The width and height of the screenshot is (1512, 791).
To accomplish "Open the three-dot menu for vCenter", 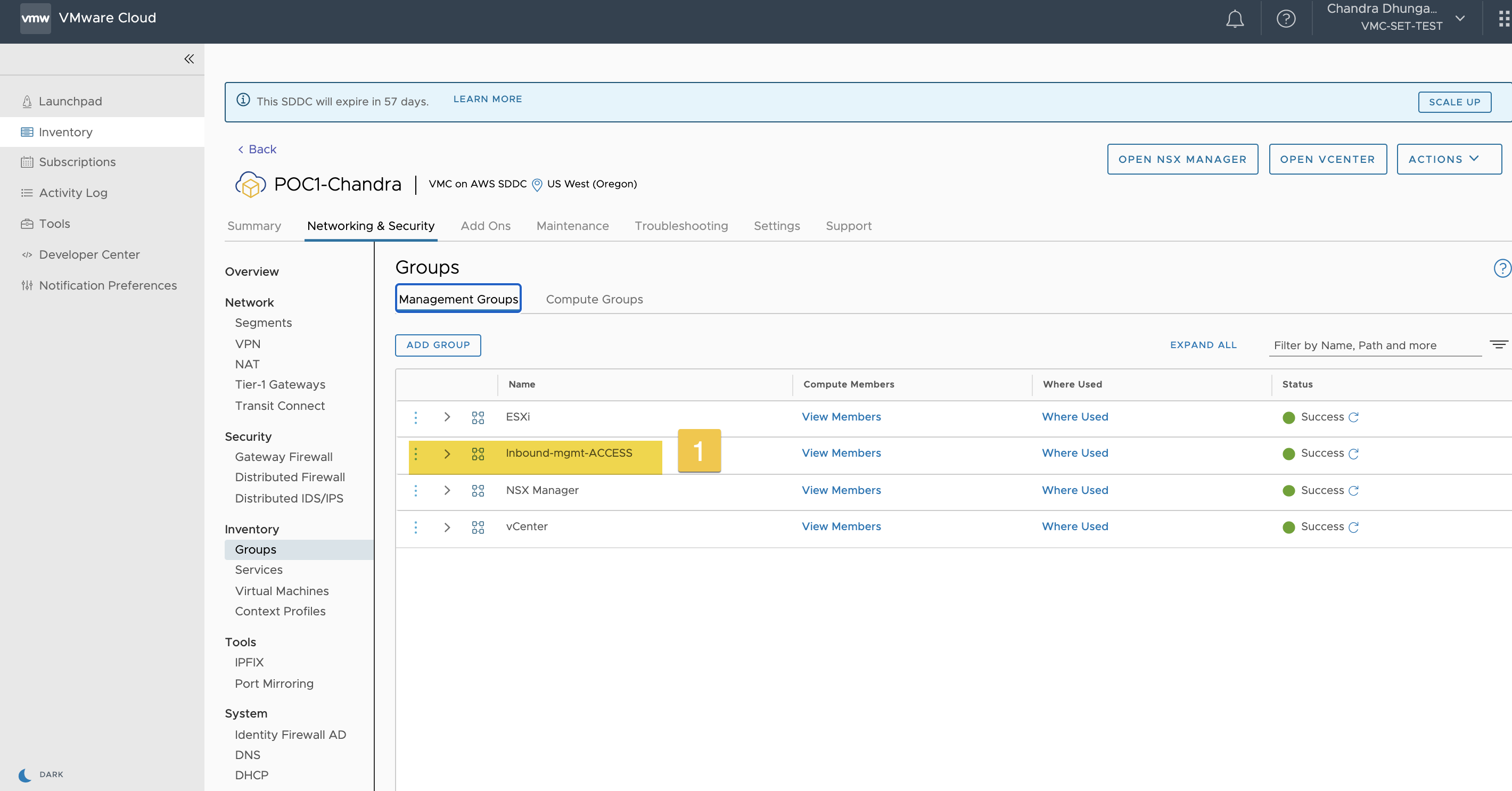I will click(x=416, y=527).
